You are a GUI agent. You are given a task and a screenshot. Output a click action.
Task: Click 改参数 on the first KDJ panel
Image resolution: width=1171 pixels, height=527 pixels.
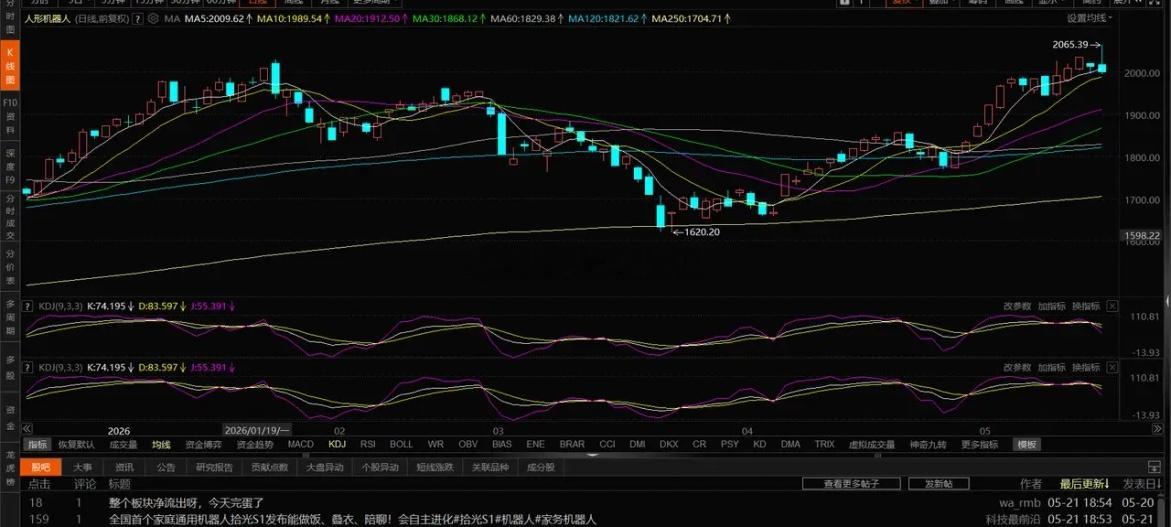click(1017, 306)
